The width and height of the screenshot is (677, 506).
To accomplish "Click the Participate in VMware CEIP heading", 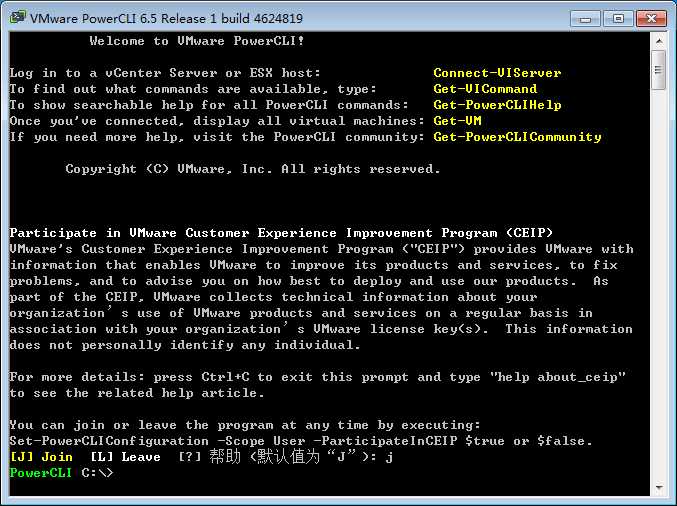I will point(281,233).
